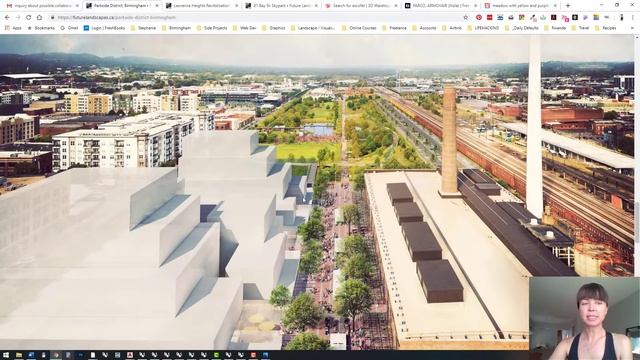Open the LIFEHACKING bookmark folder
Viewport: 640px width, 360px height.
pos(483,28)
